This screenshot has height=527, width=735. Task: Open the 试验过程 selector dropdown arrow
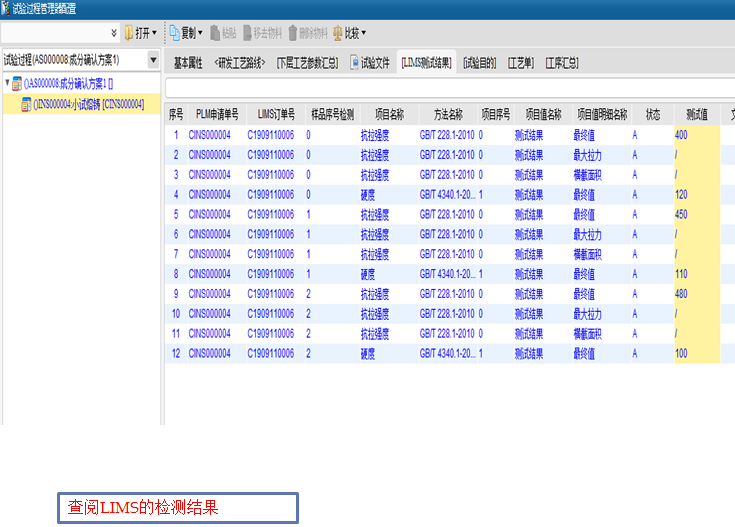(153, 61)
